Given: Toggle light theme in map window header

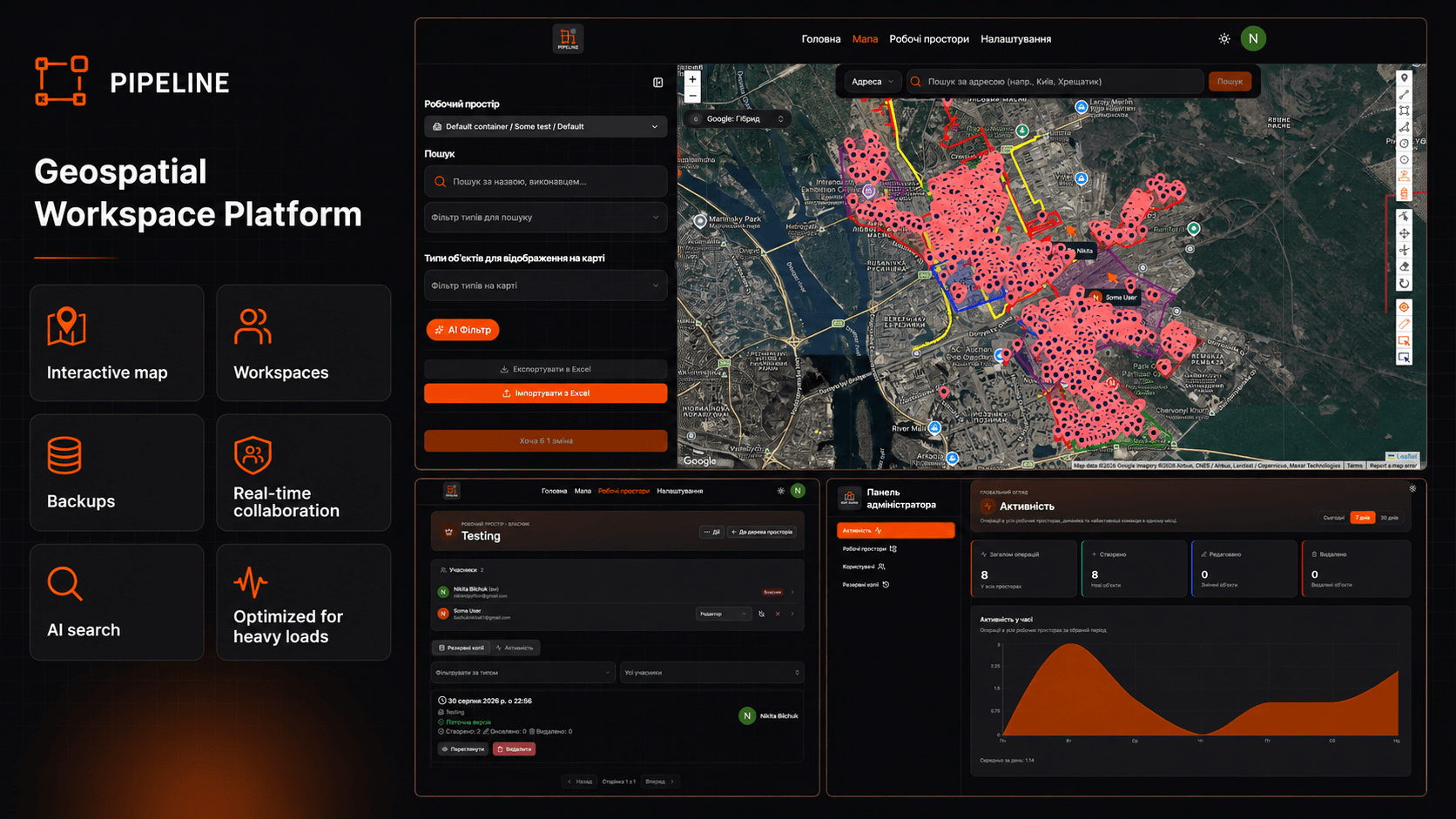Looking at the screenshot, I should tap(1224, 38).
